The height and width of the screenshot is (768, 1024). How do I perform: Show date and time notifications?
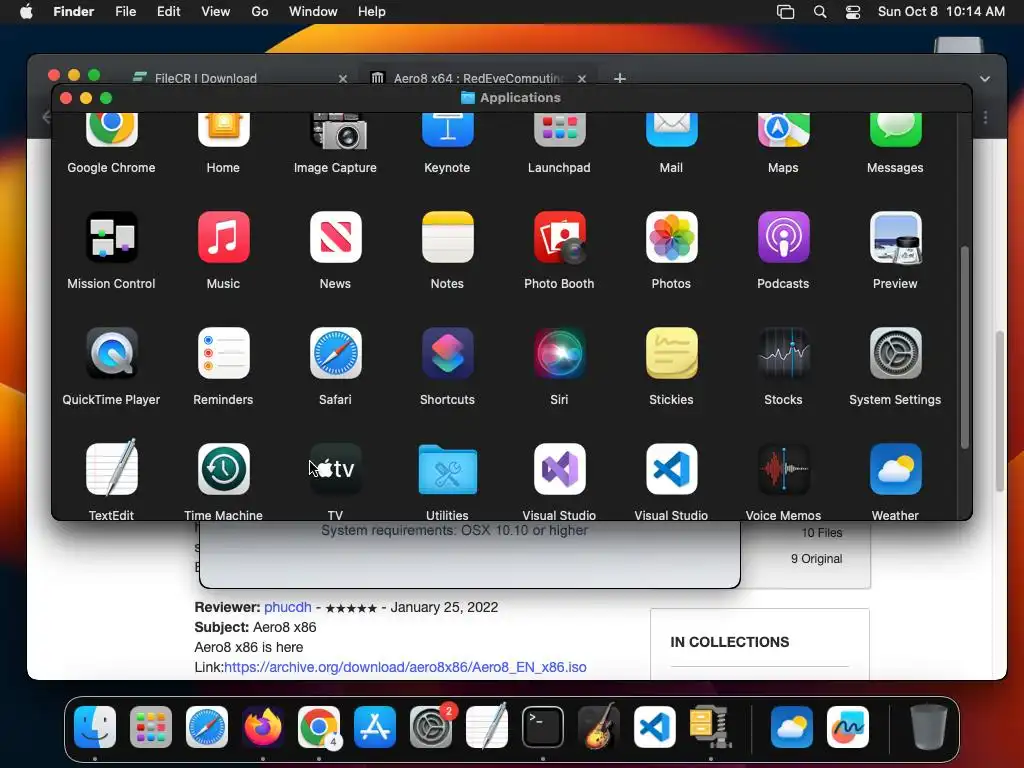point(941,12)
